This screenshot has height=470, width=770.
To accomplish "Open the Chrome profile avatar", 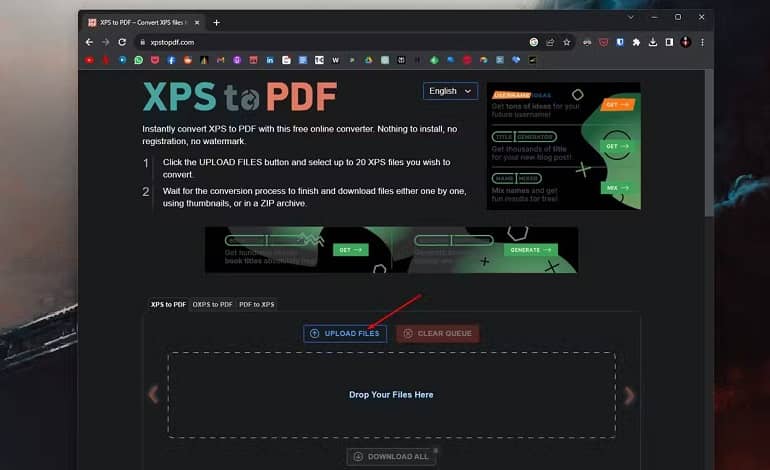I will pos(686,42).
